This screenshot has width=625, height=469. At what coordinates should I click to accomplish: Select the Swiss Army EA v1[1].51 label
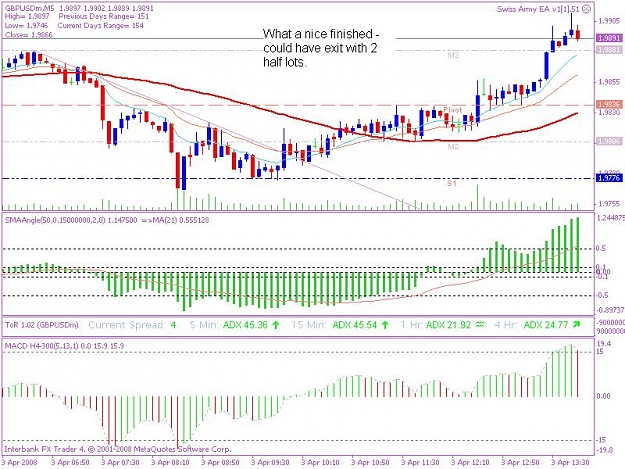coord(538,9)
